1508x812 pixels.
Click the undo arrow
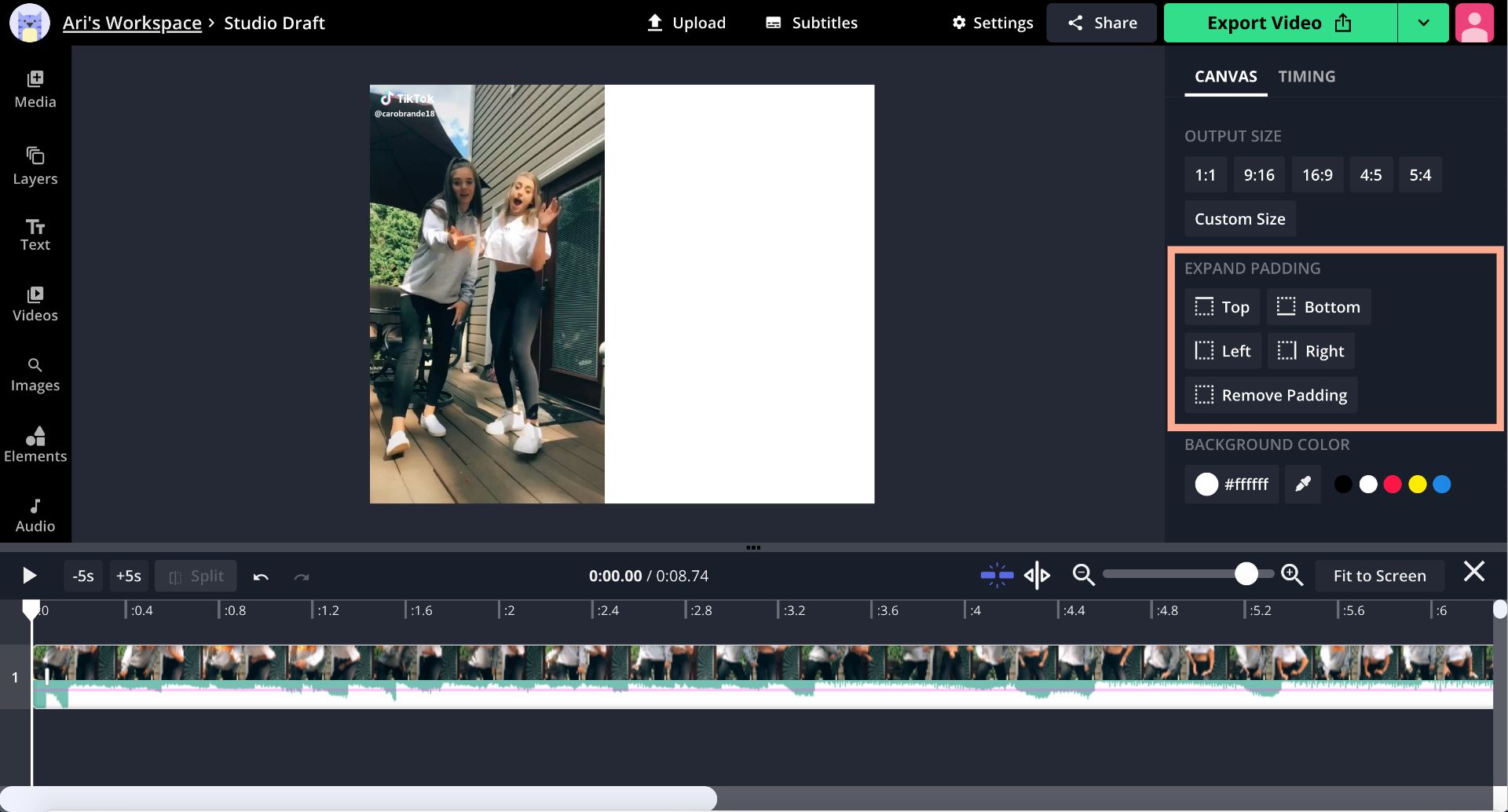point(261,576)
